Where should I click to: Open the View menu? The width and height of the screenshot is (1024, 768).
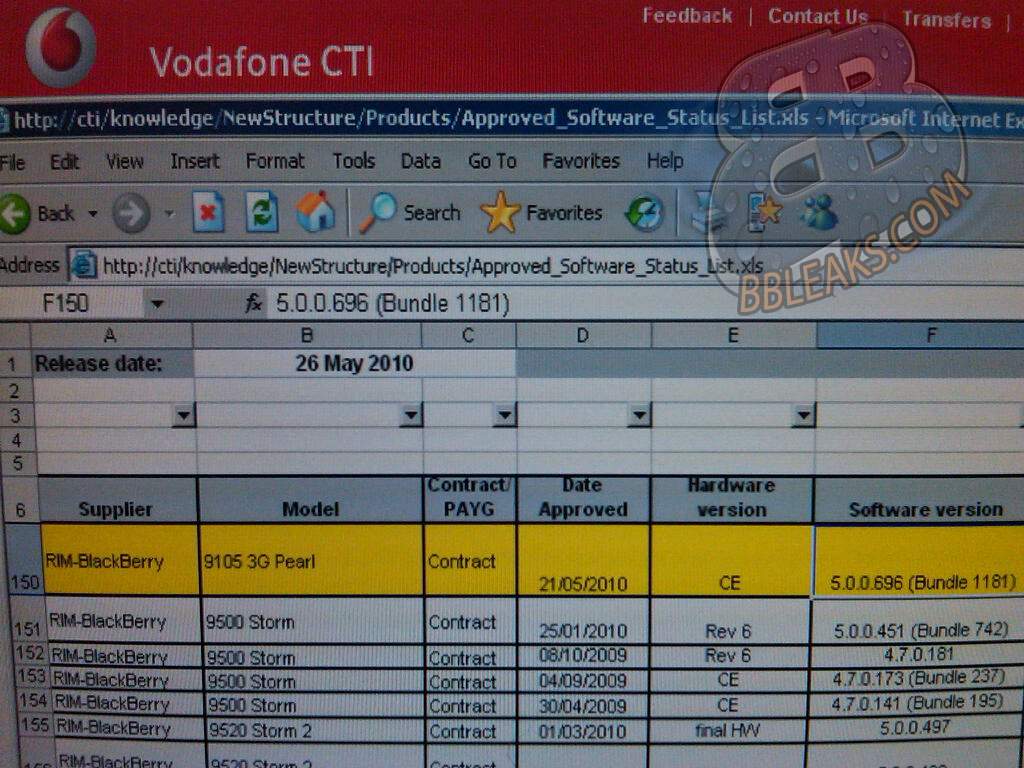point(125,161)
